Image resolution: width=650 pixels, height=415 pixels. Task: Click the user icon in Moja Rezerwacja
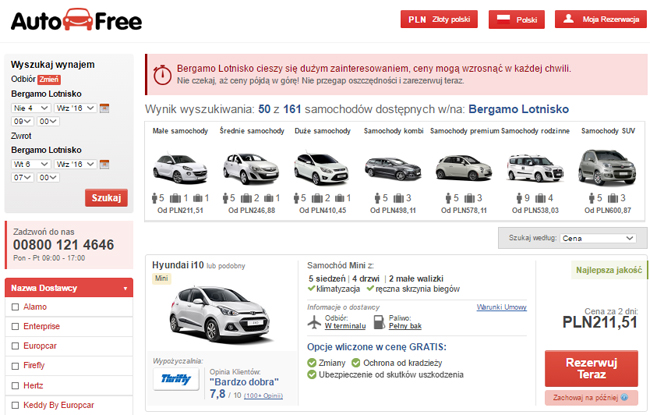(568, 19)
